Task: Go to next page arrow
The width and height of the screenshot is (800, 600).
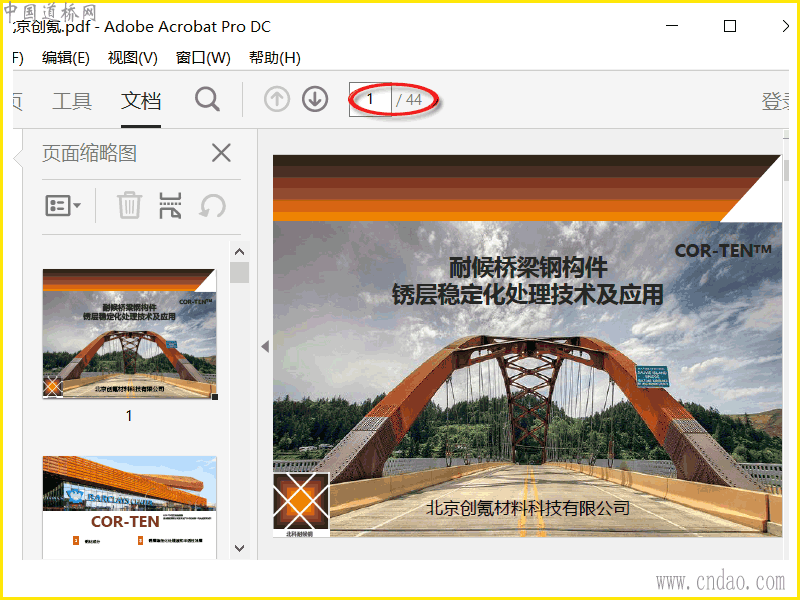Action: 315,99
